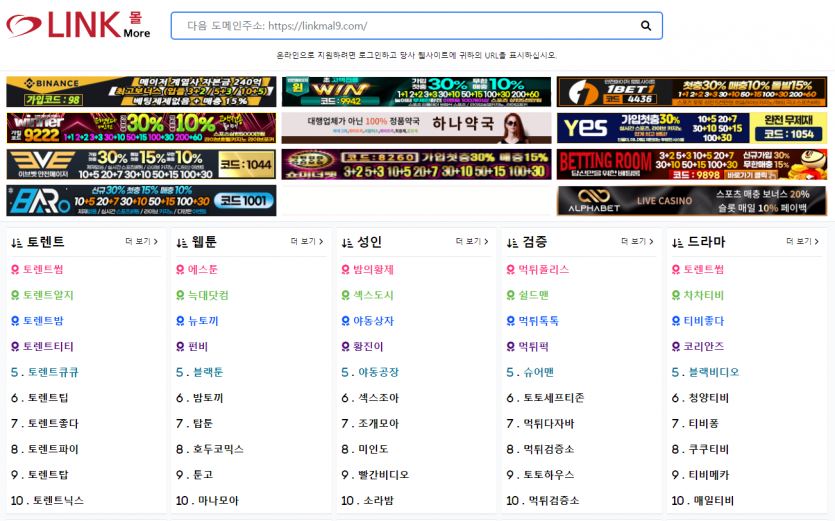835x521 pixels.
Task: Open the 토토세프티존 link
Action: 553,398
